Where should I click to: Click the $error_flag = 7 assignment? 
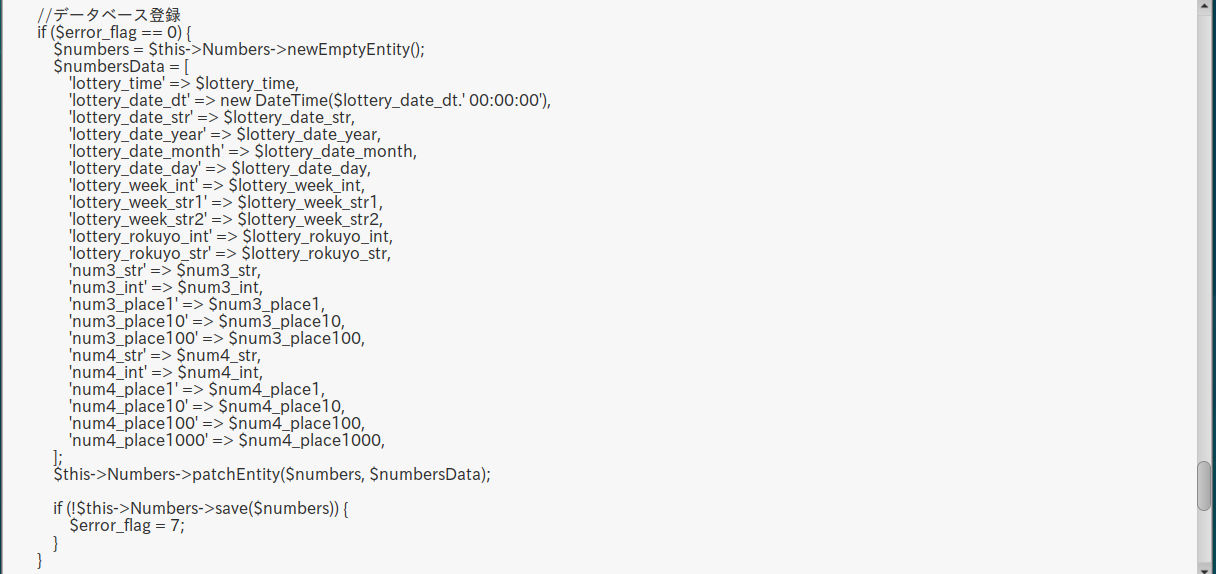pyautogui.click(x=127, y=525)
